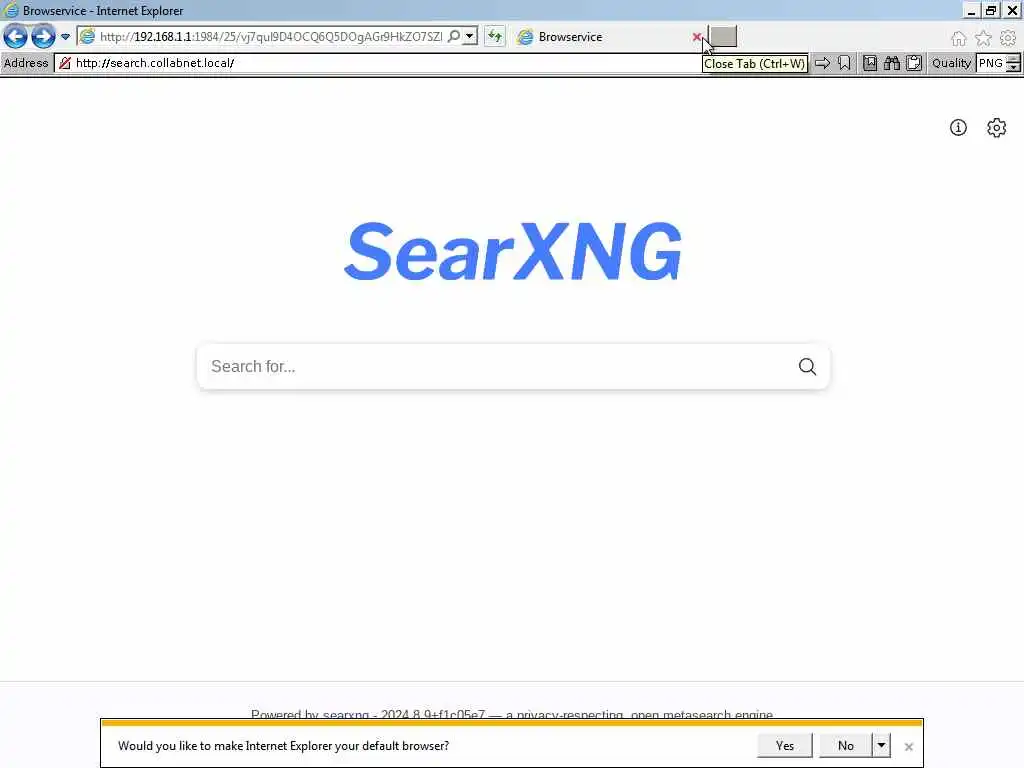Click 'No' on default browser prompt
This screenshot has width=1024, height=768.
tap(846, 746)
